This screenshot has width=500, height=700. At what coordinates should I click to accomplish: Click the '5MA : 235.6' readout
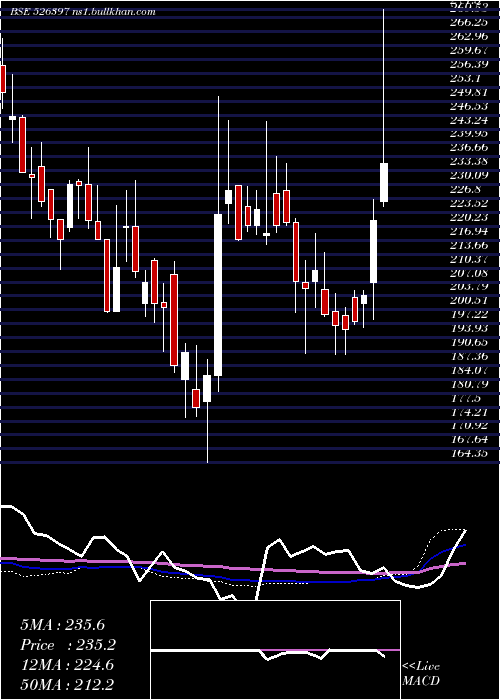pos(62,625)
